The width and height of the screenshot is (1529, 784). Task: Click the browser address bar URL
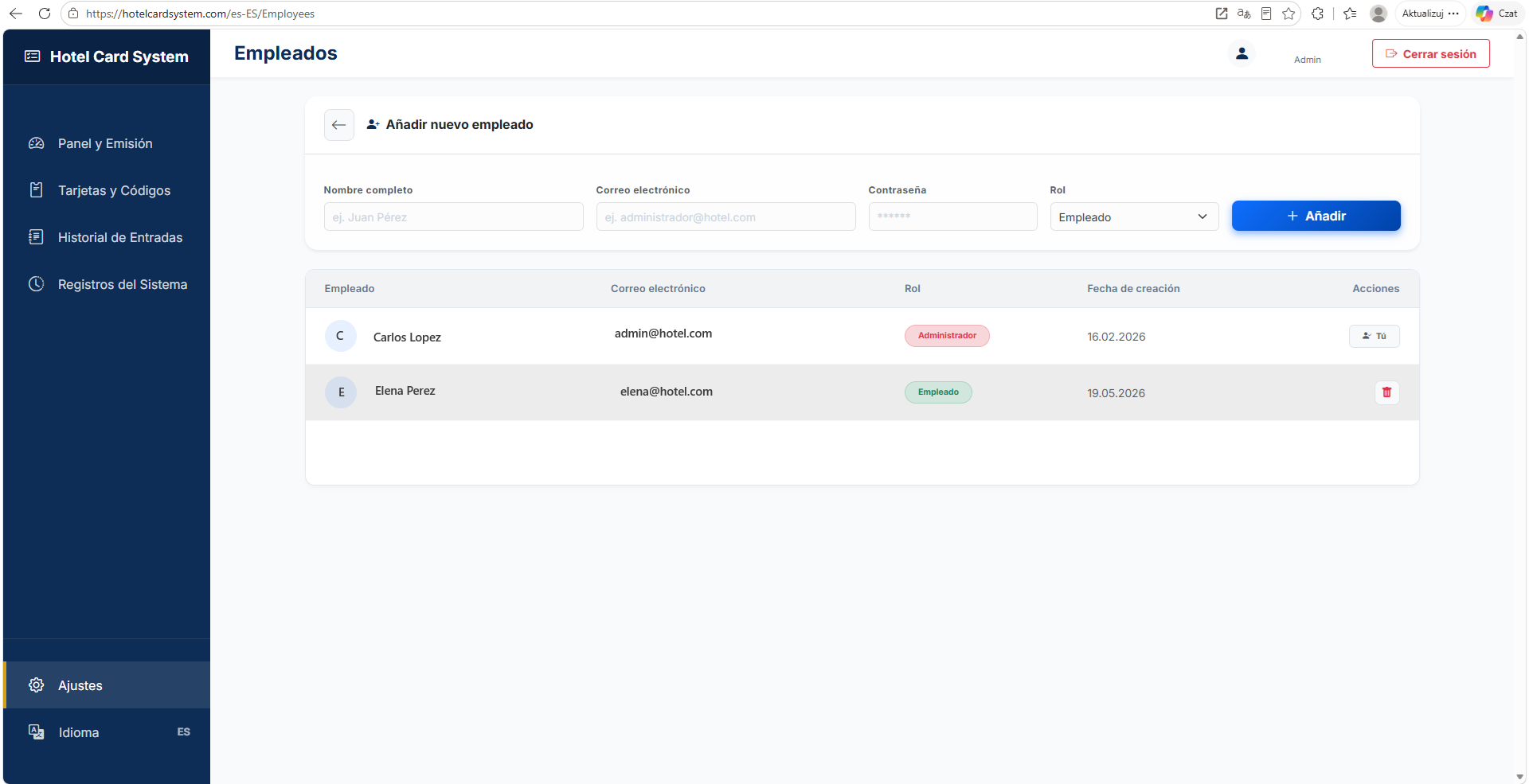[x=200, y=14]
